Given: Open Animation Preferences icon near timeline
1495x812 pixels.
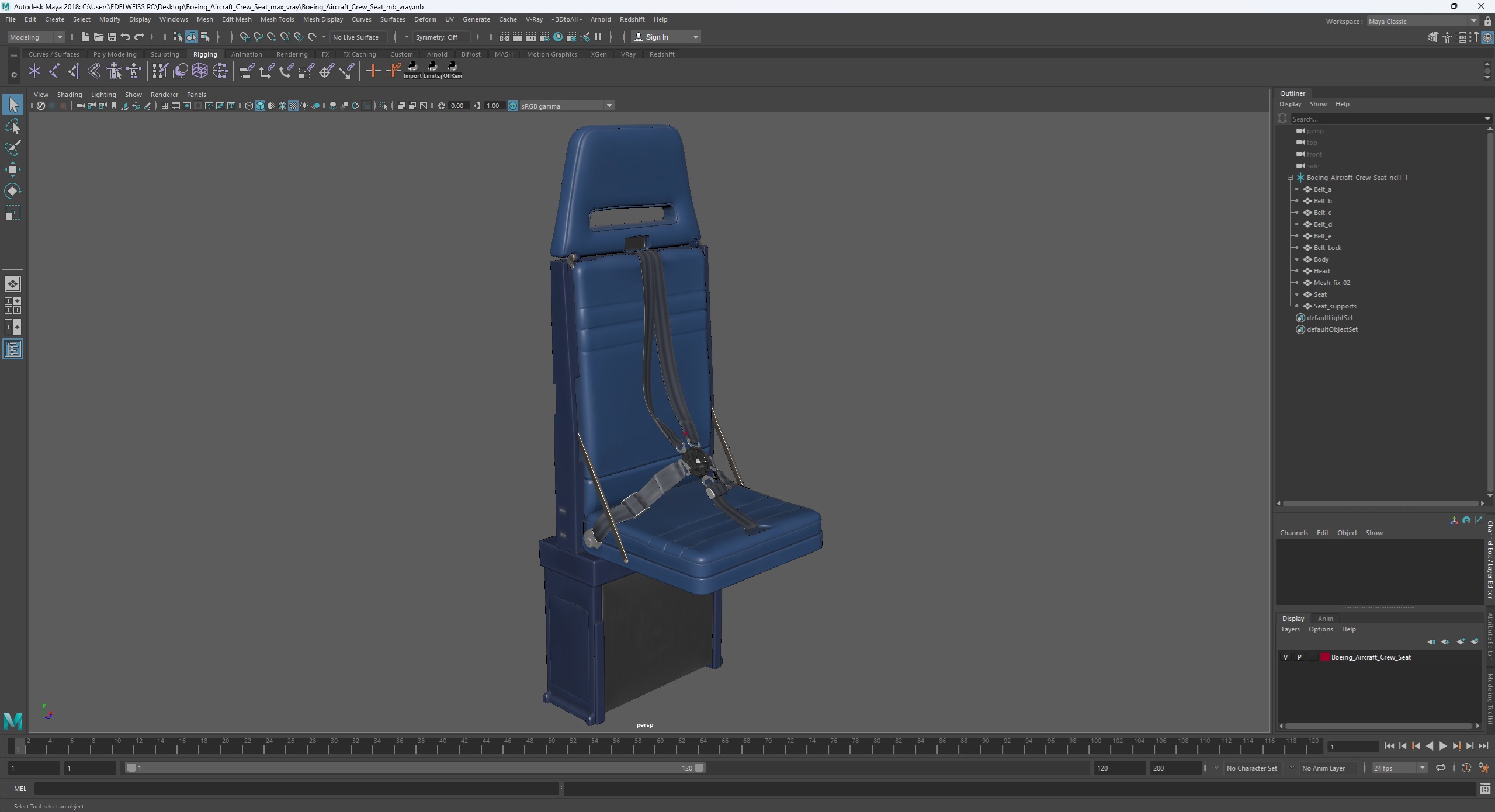Looking at the screenshot, I should coord(1483,768).
